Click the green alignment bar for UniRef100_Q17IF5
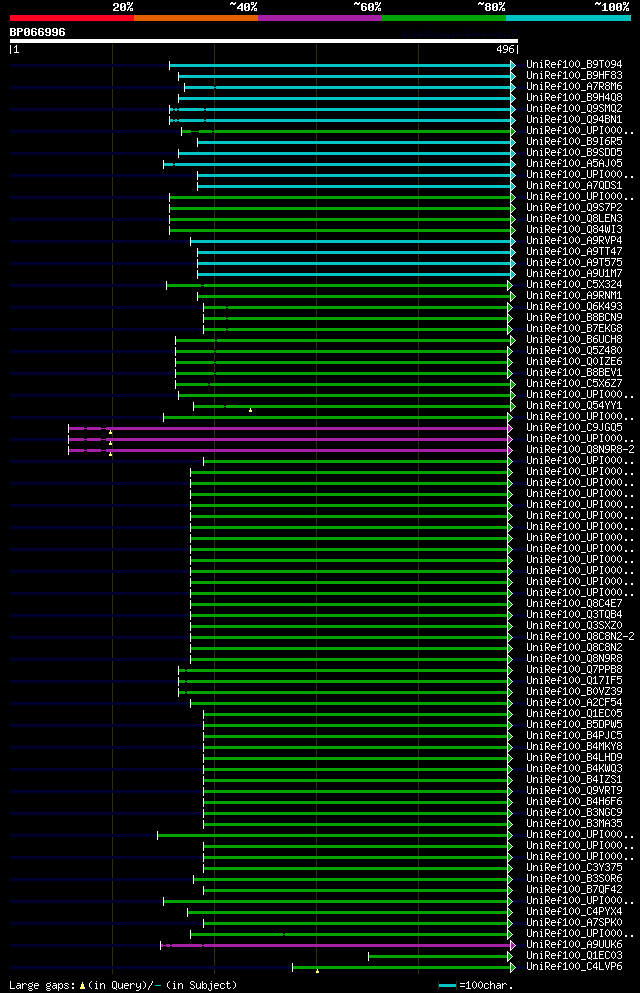 pos(344,681)
